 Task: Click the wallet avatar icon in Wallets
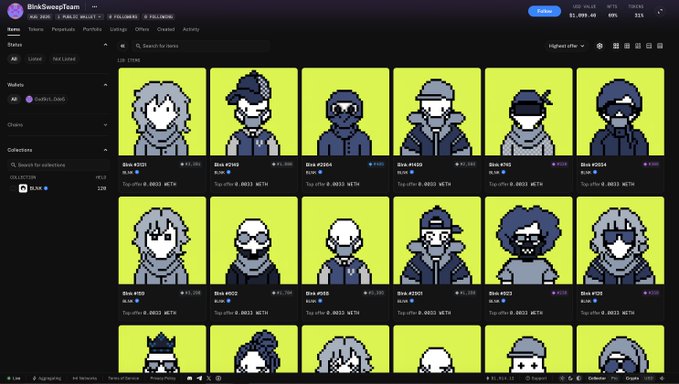click(29, 99)
